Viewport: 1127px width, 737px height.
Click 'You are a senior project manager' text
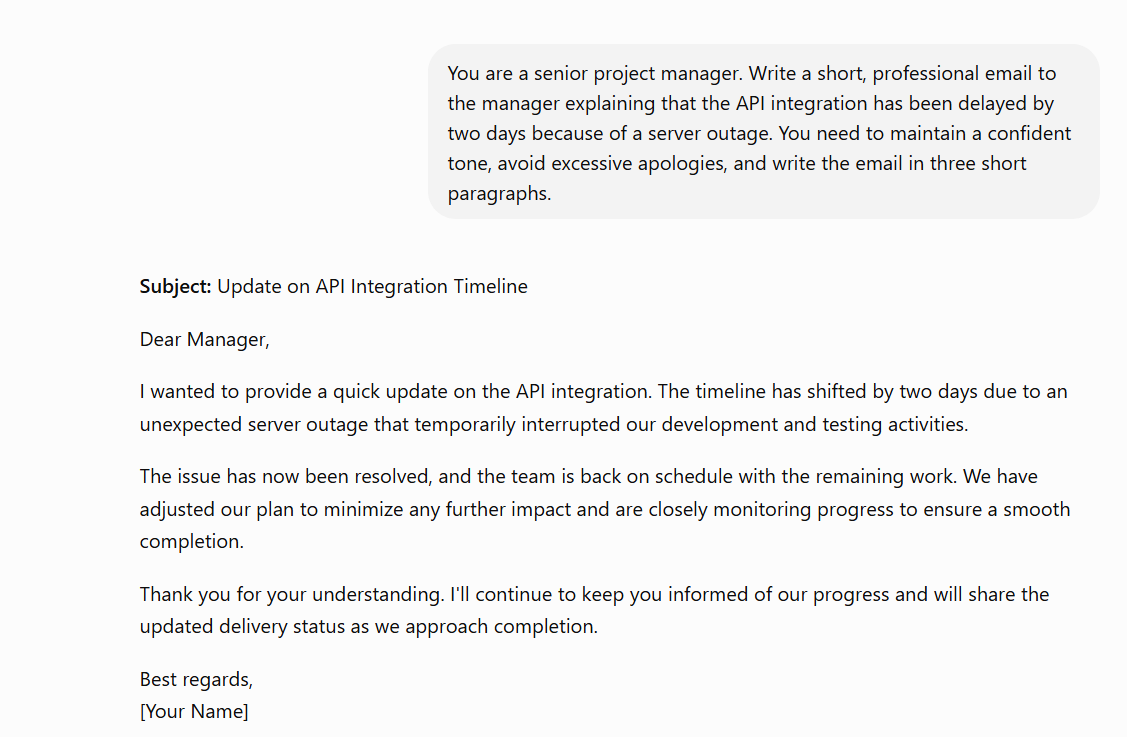[595, 73]
